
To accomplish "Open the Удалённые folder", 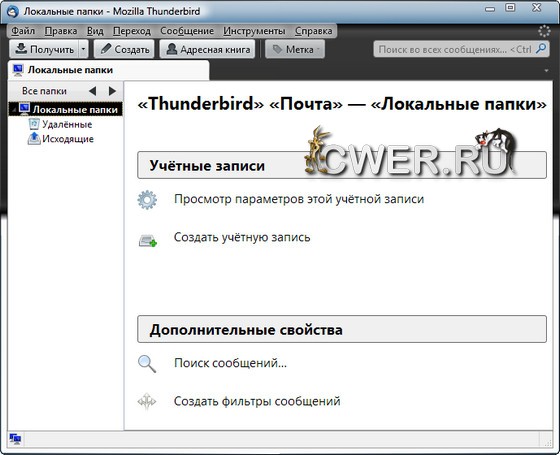I will (67, 124).
